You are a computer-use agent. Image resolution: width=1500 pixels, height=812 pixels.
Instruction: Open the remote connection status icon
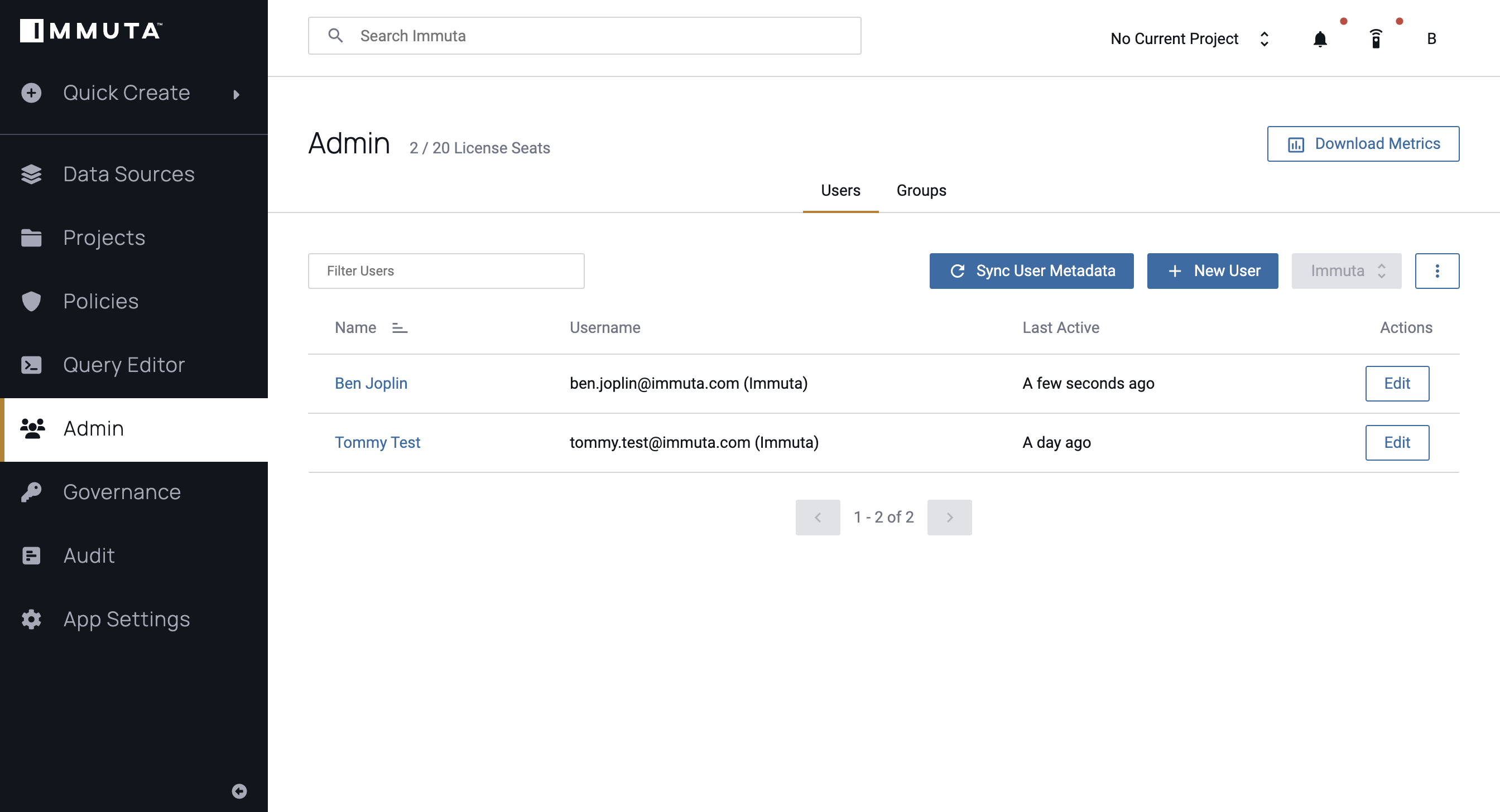pyautogui.click(x=1376, y=38)
